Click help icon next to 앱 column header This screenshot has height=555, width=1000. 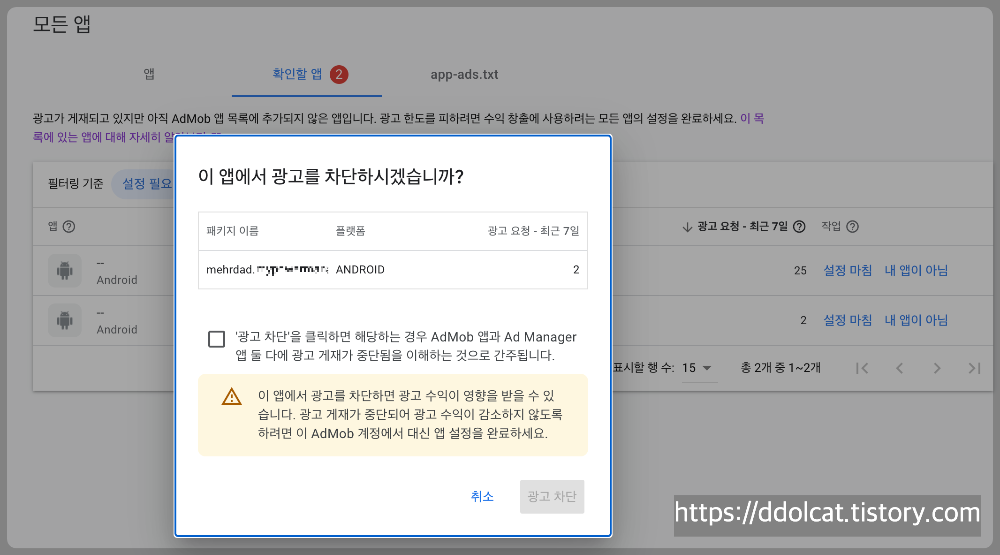[x=69, y=227]
